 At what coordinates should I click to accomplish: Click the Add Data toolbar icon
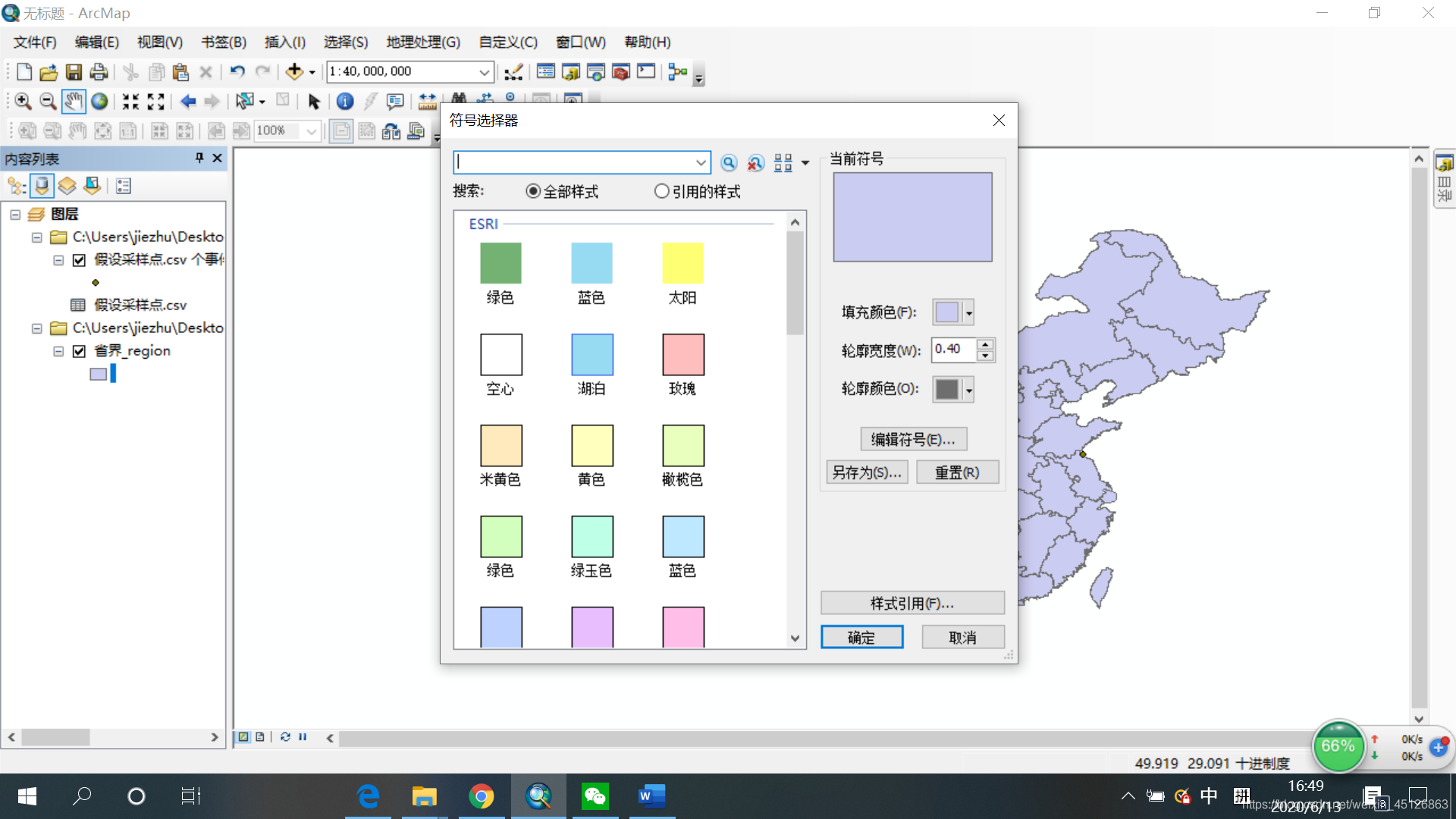click(x=294, y=72)
